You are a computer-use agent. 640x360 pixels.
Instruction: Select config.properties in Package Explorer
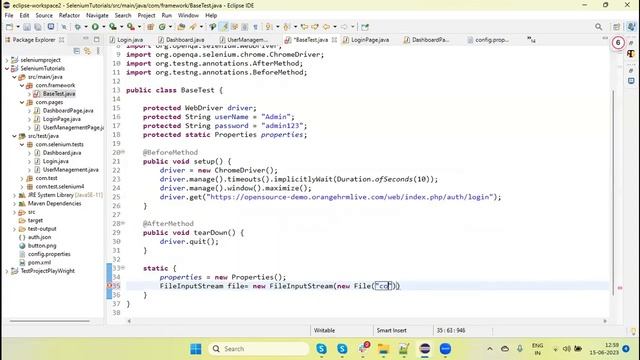[49, 254]
